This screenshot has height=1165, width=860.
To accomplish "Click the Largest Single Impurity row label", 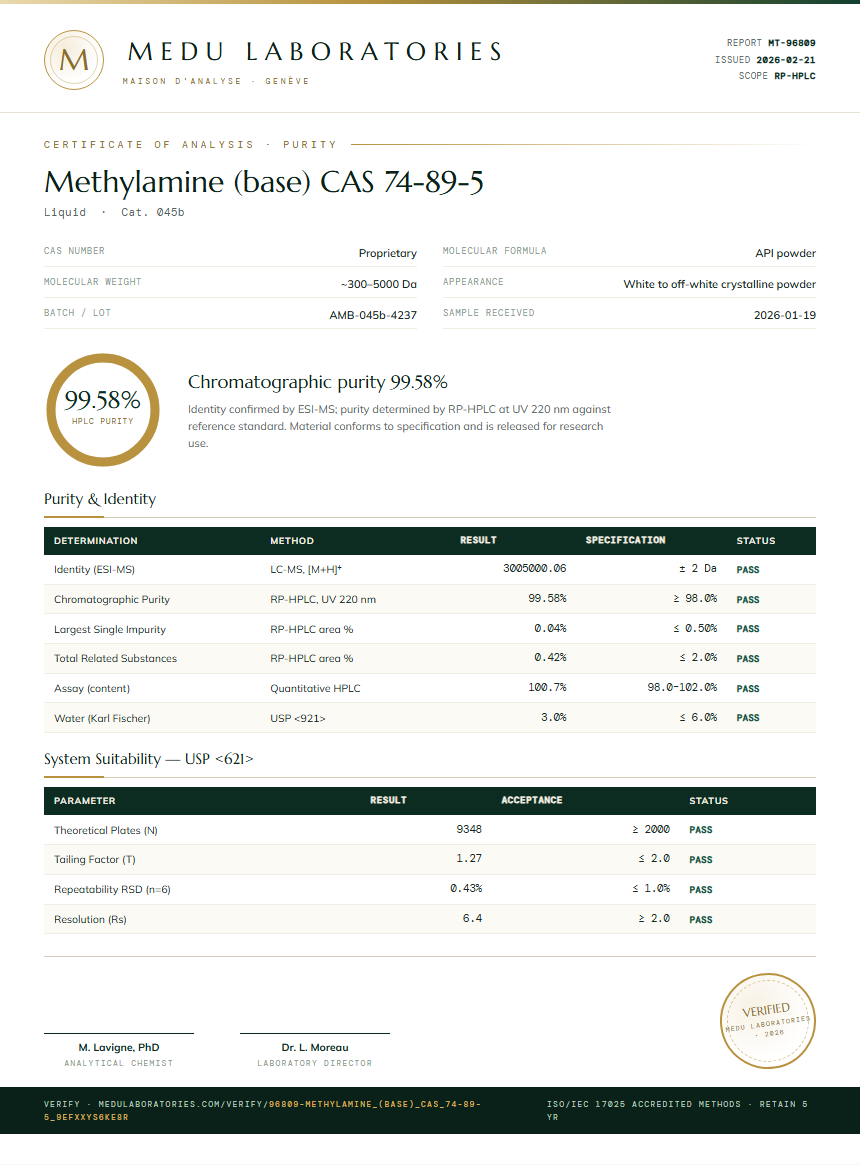I will (109, 629).
